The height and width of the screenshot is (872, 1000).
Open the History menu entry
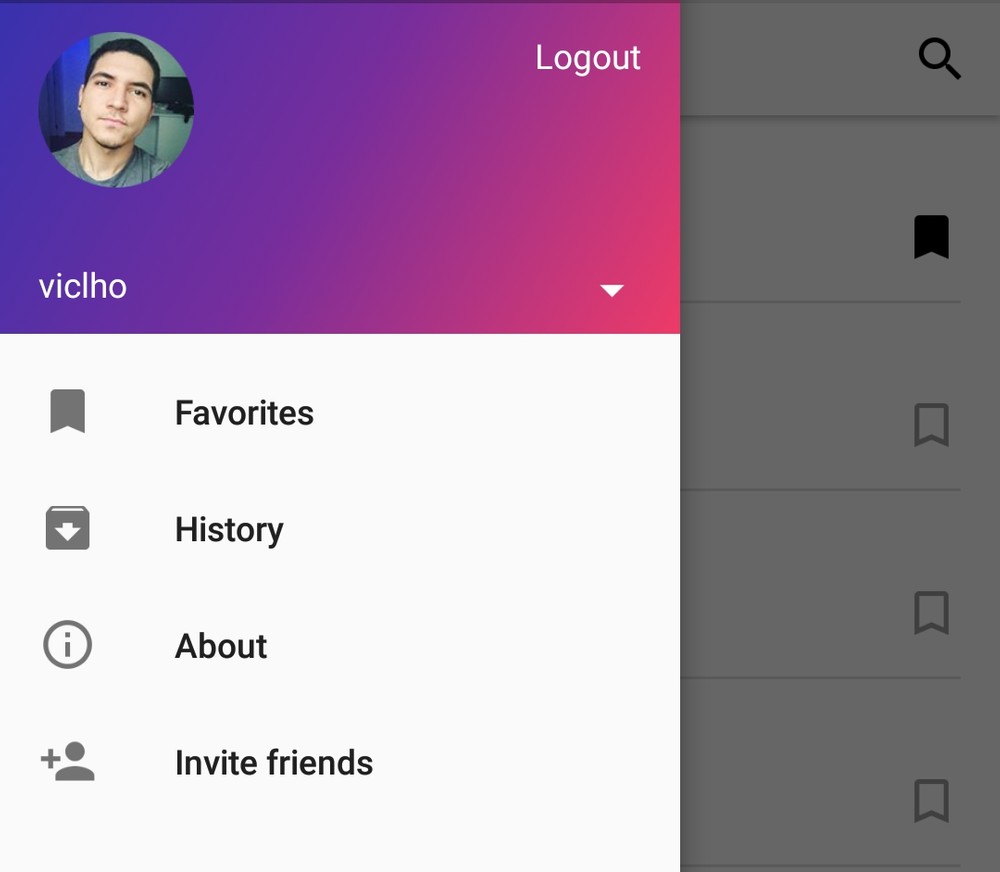tap(229, 529)
